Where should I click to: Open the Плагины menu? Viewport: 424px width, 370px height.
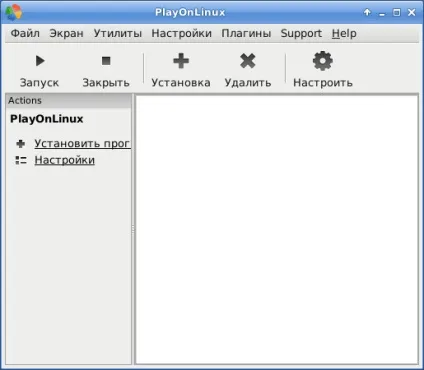pyautogui.click(x=246, y=33)
